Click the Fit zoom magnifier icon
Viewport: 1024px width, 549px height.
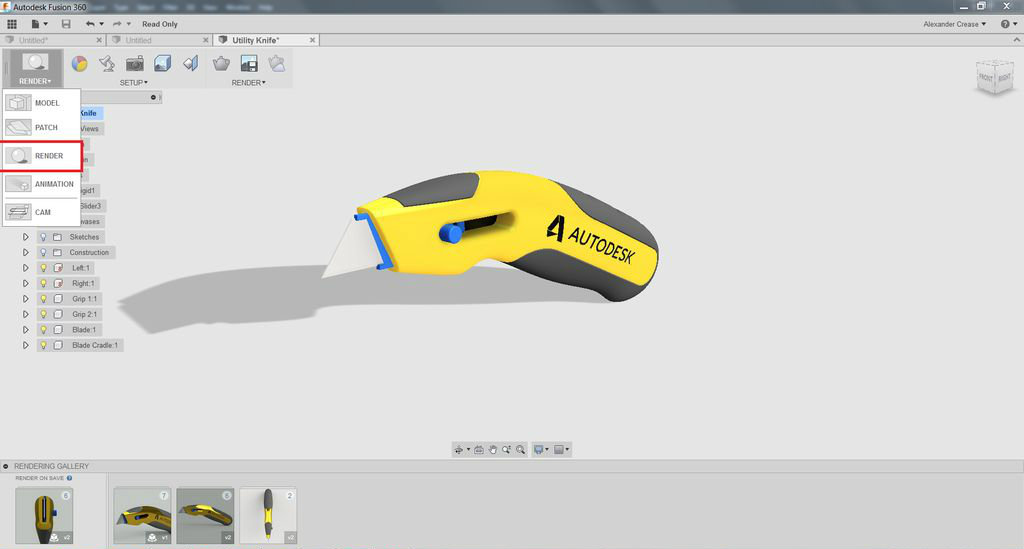coord(520,450)
